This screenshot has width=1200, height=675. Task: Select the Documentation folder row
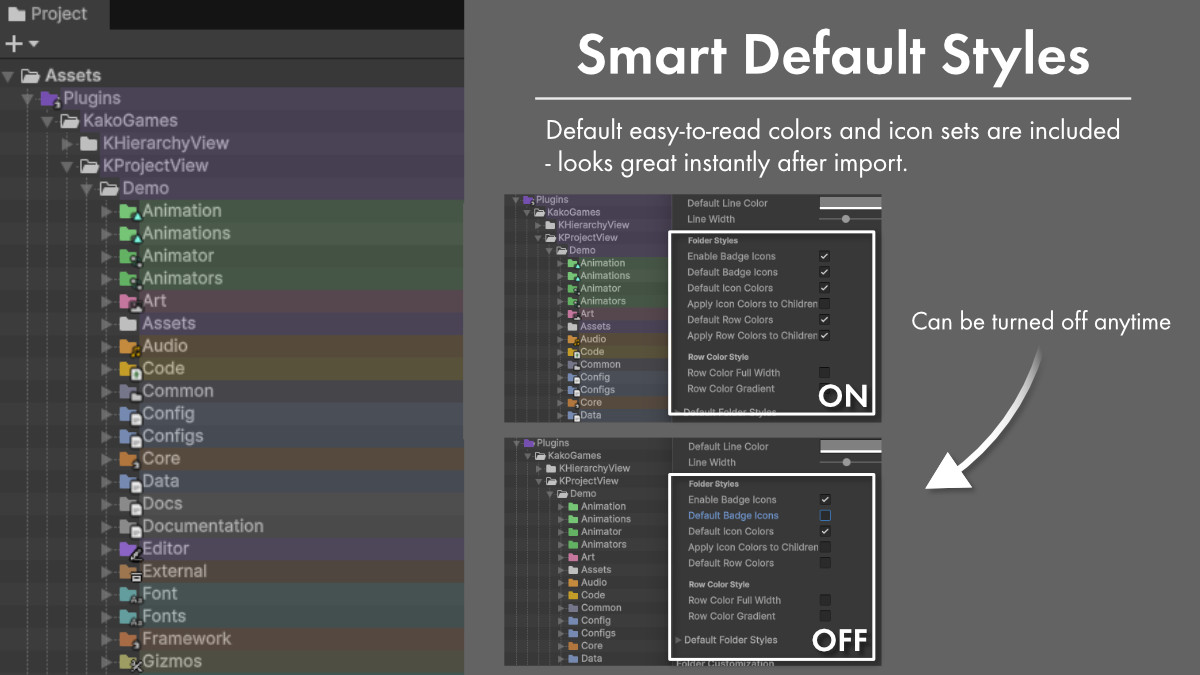(203, 526)
